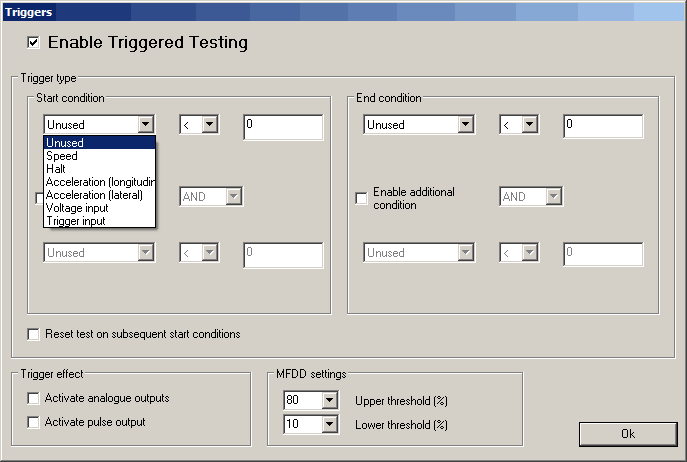Click the end condition value input field

pos(602,126)
